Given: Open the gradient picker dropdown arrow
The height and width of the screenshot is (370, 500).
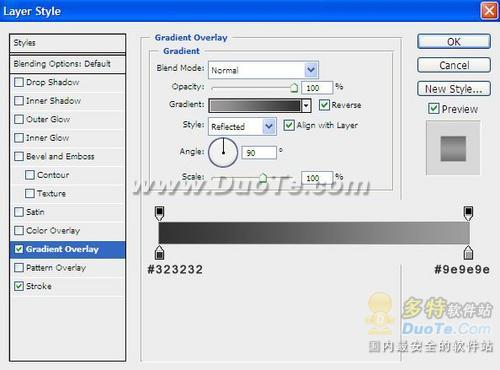Looking at the screenshot, I should [306, 106].
